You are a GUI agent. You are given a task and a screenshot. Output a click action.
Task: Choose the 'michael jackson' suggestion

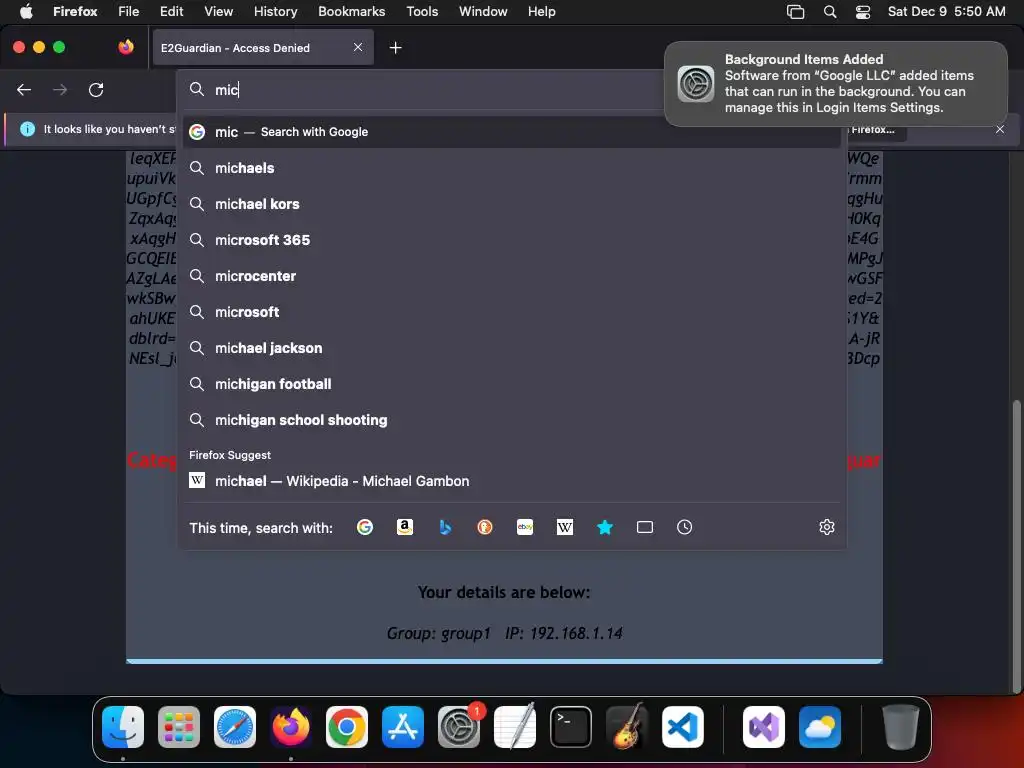coord(511,347)
